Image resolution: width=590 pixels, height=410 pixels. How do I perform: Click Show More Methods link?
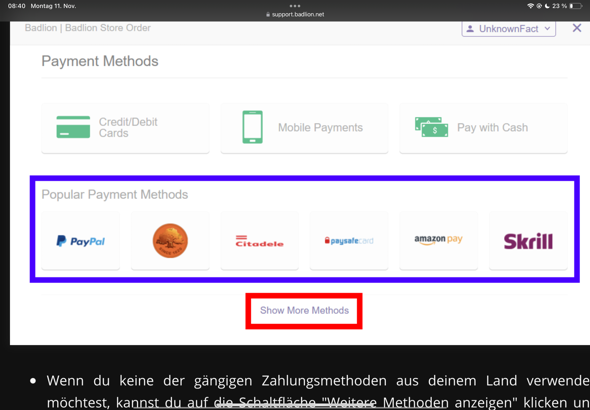tap(304, 310)
